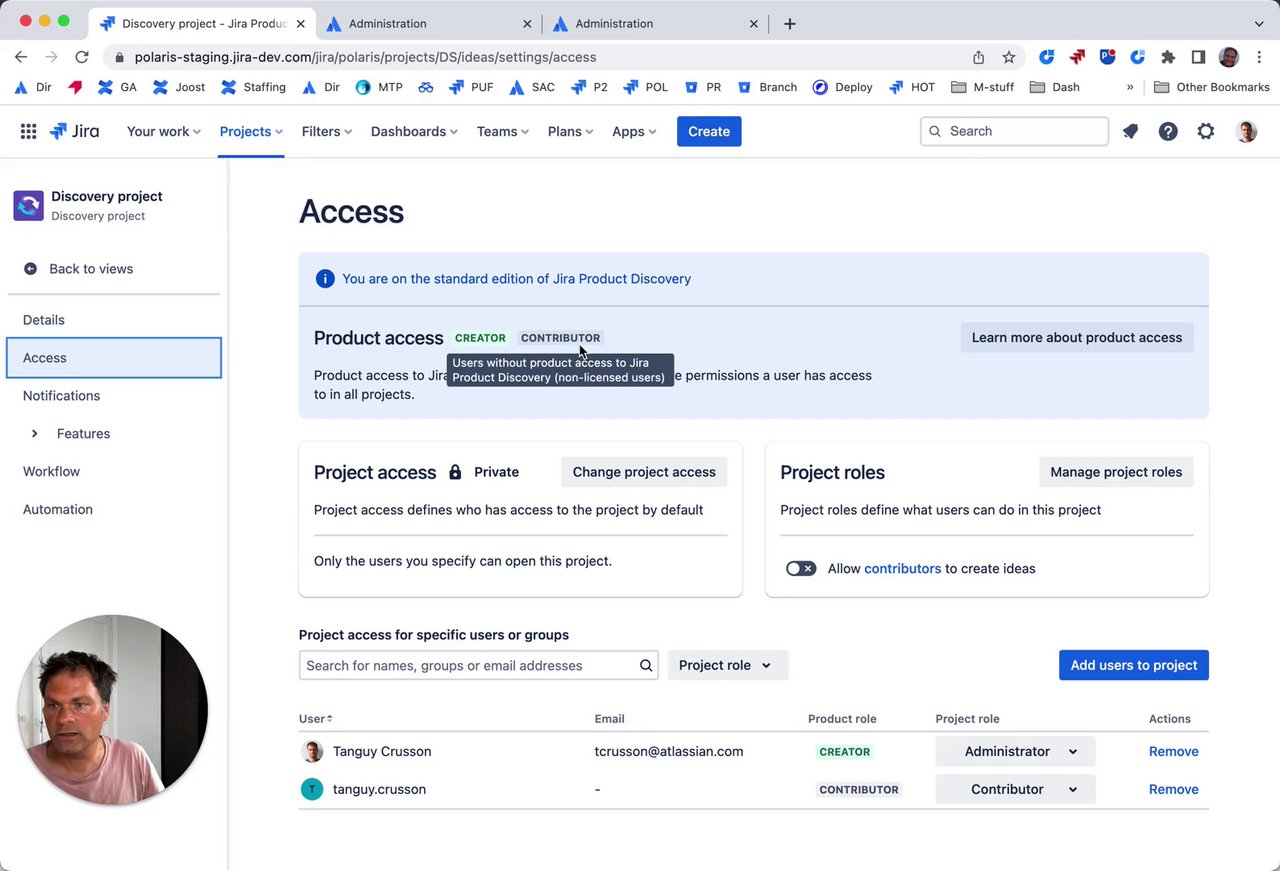Image resolution: width=1280 pixels, height=871 pixels.
Task: Click Change project access button
Action: coord(644,472)
